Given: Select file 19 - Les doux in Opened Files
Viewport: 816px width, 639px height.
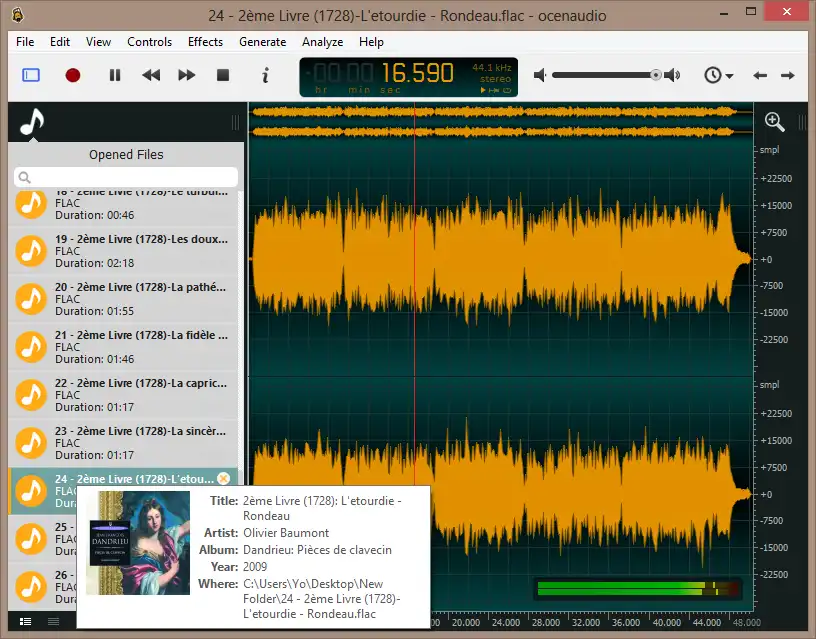Looking at the screenshot, I should click(125, 251).
